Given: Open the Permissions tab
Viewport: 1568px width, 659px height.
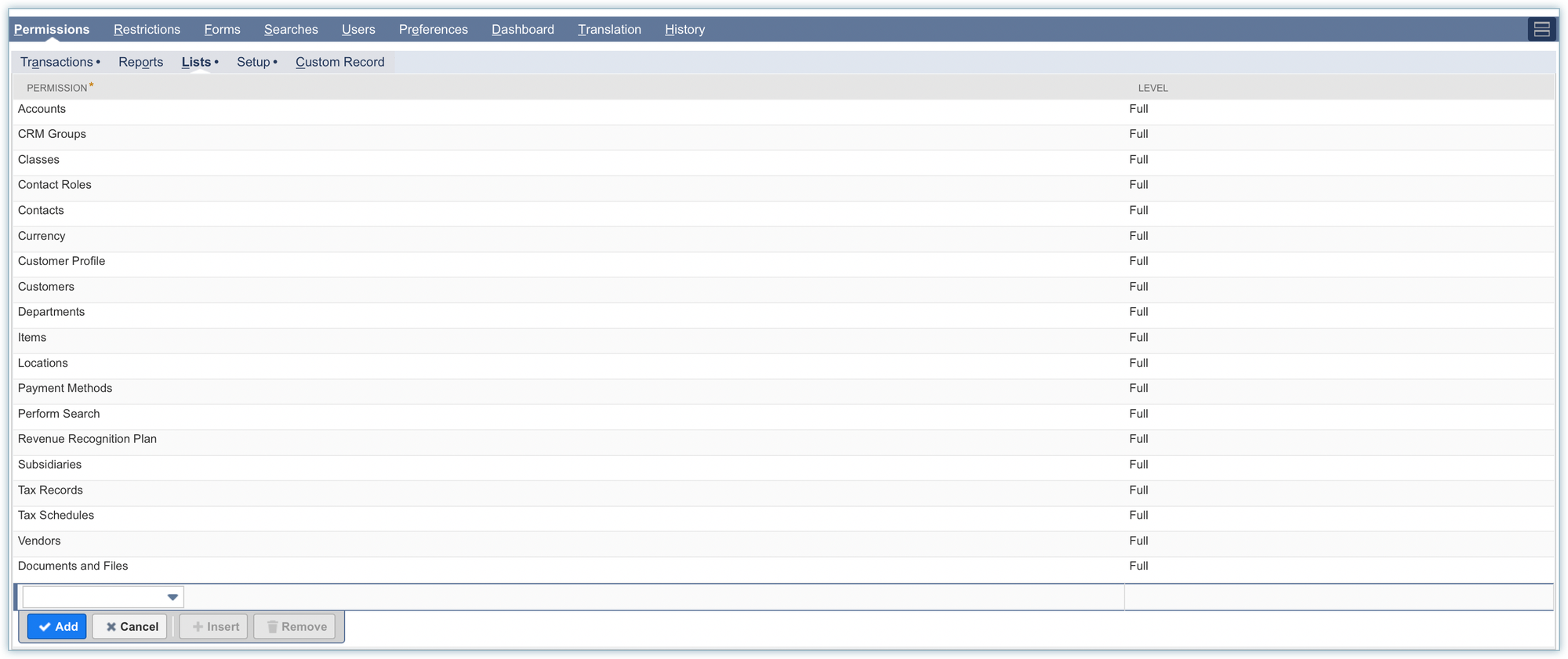Looking at the screenshot, I should coord(52,29).
